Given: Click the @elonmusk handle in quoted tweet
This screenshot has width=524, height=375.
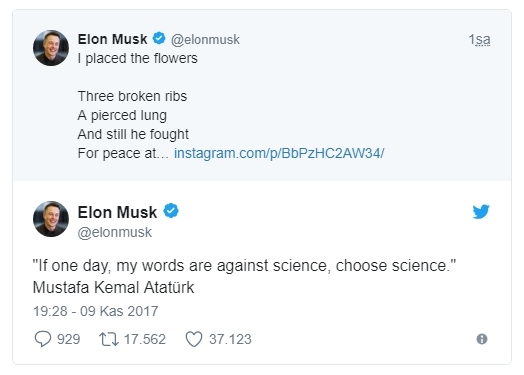Looking at the screenshot, I should tap(205, 40).
